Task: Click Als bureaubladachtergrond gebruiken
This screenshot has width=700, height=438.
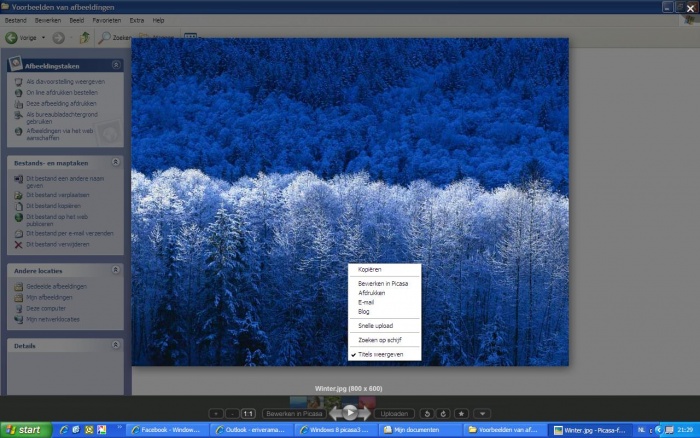Action: pos(62,118)
